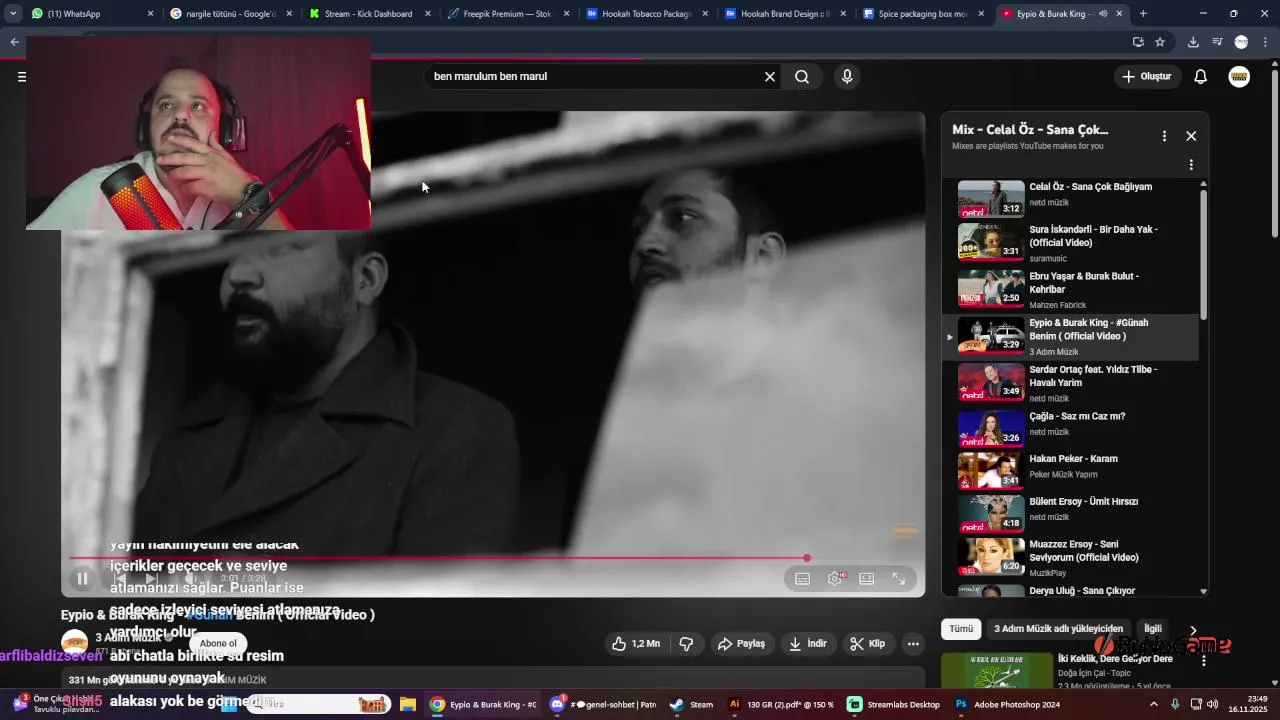1280x720 pixels.
Task: Play Çağla - Saz mı Caz mı?
Action: [x=1070, y=427]
